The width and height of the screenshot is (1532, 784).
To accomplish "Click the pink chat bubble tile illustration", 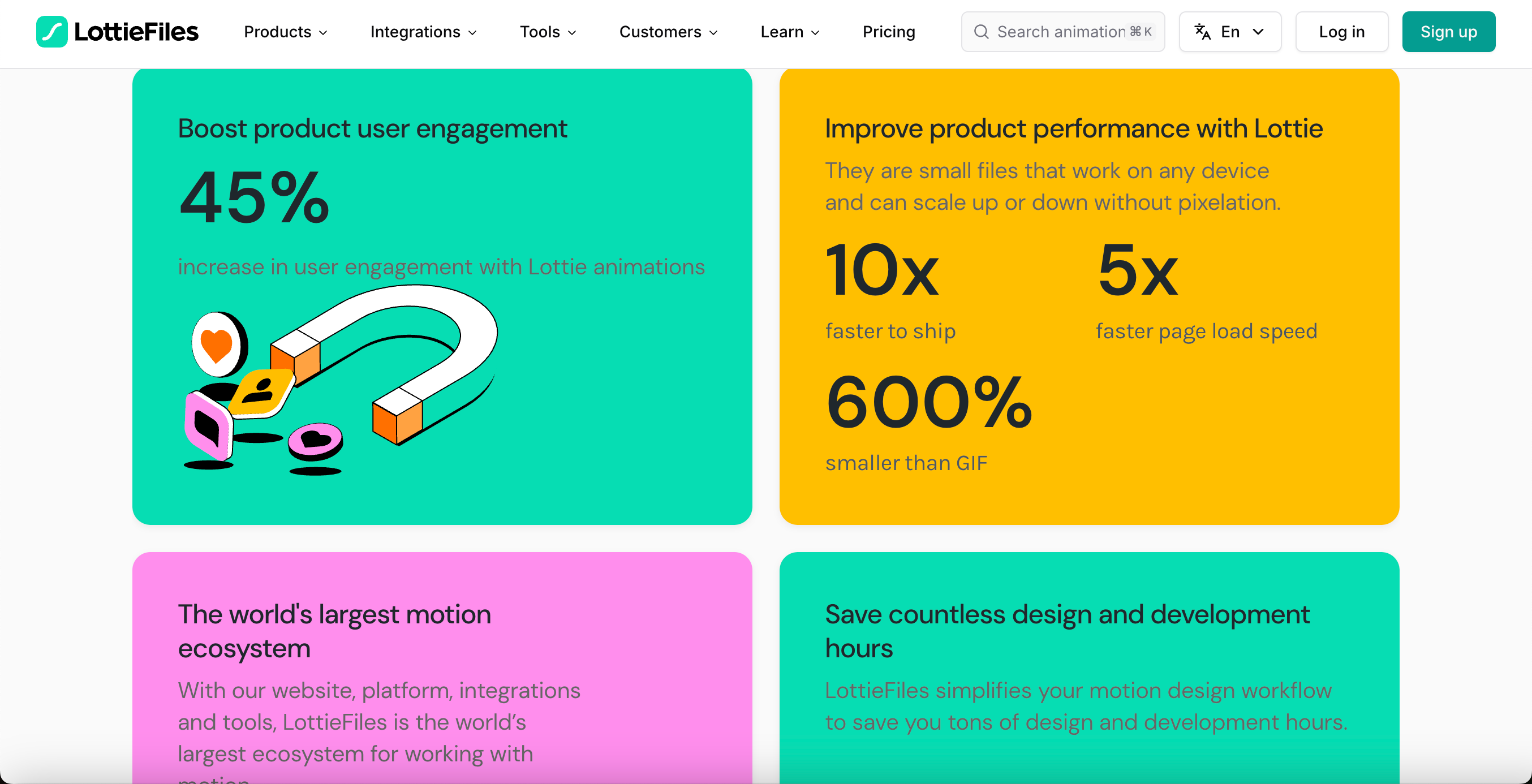I will pos(208,425).
